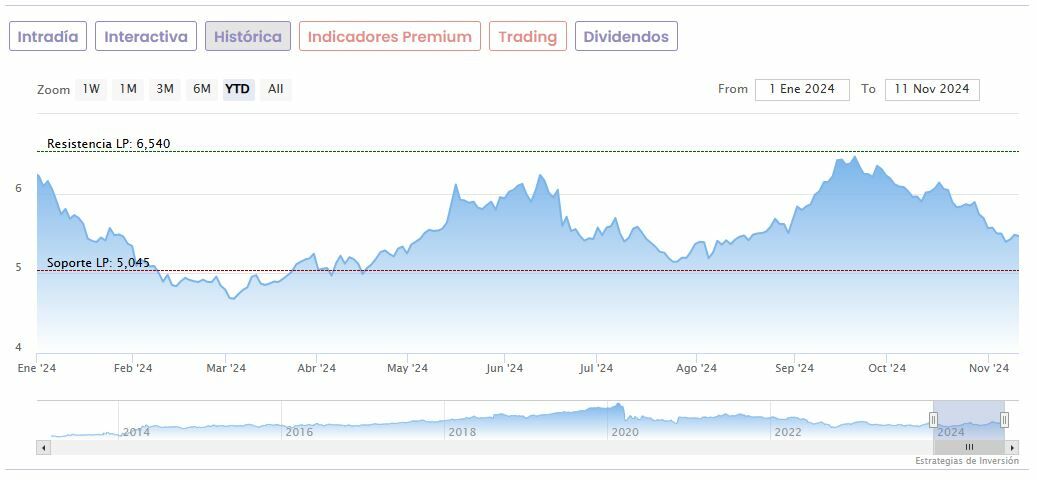Viewport: 1037px width, 480px height.
Task: Click the navigator scrollbar right arrow
Action: tap(1012, 447)
